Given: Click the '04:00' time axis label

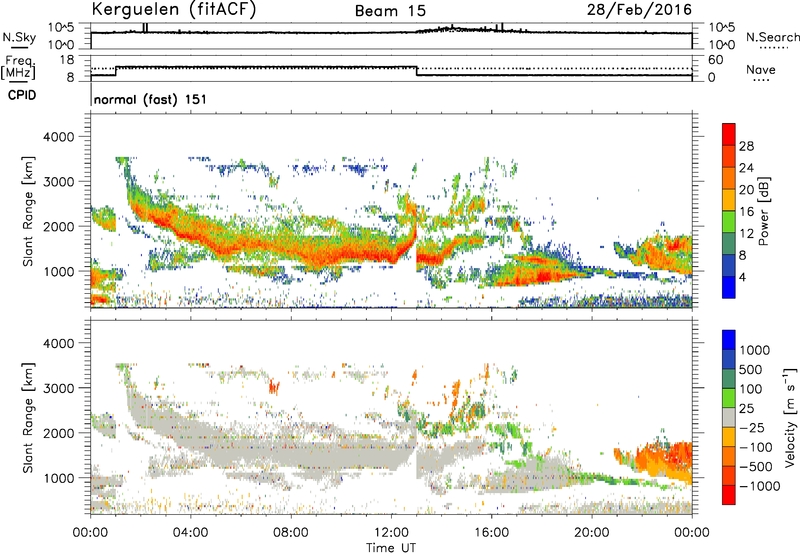Looking at the screenshot, I should click(190, 532).
